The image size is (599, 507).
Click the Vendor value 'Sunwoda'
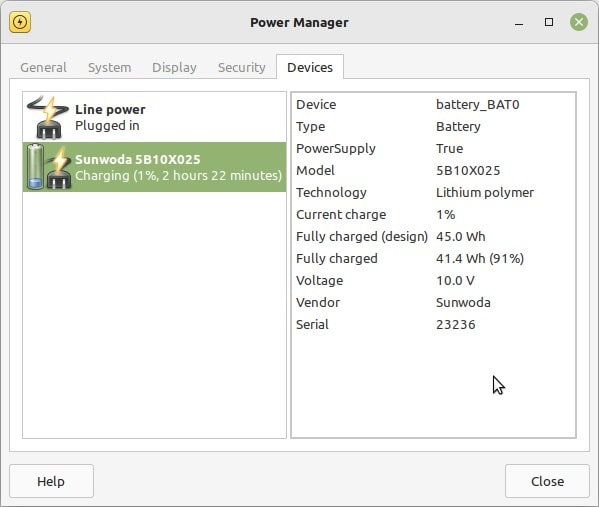463,303
